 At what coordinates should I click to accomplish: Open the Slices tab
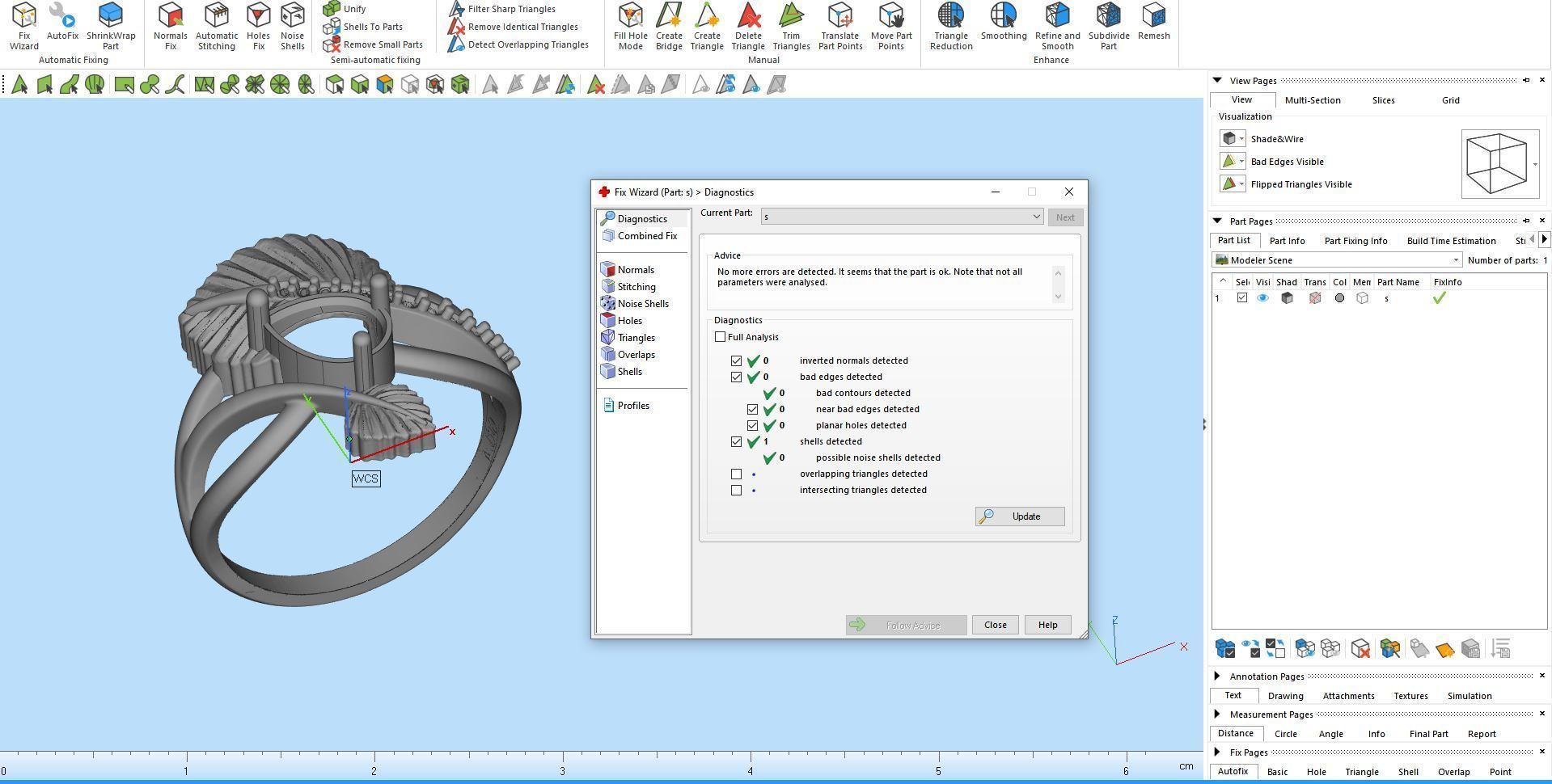pos(1383,100)
